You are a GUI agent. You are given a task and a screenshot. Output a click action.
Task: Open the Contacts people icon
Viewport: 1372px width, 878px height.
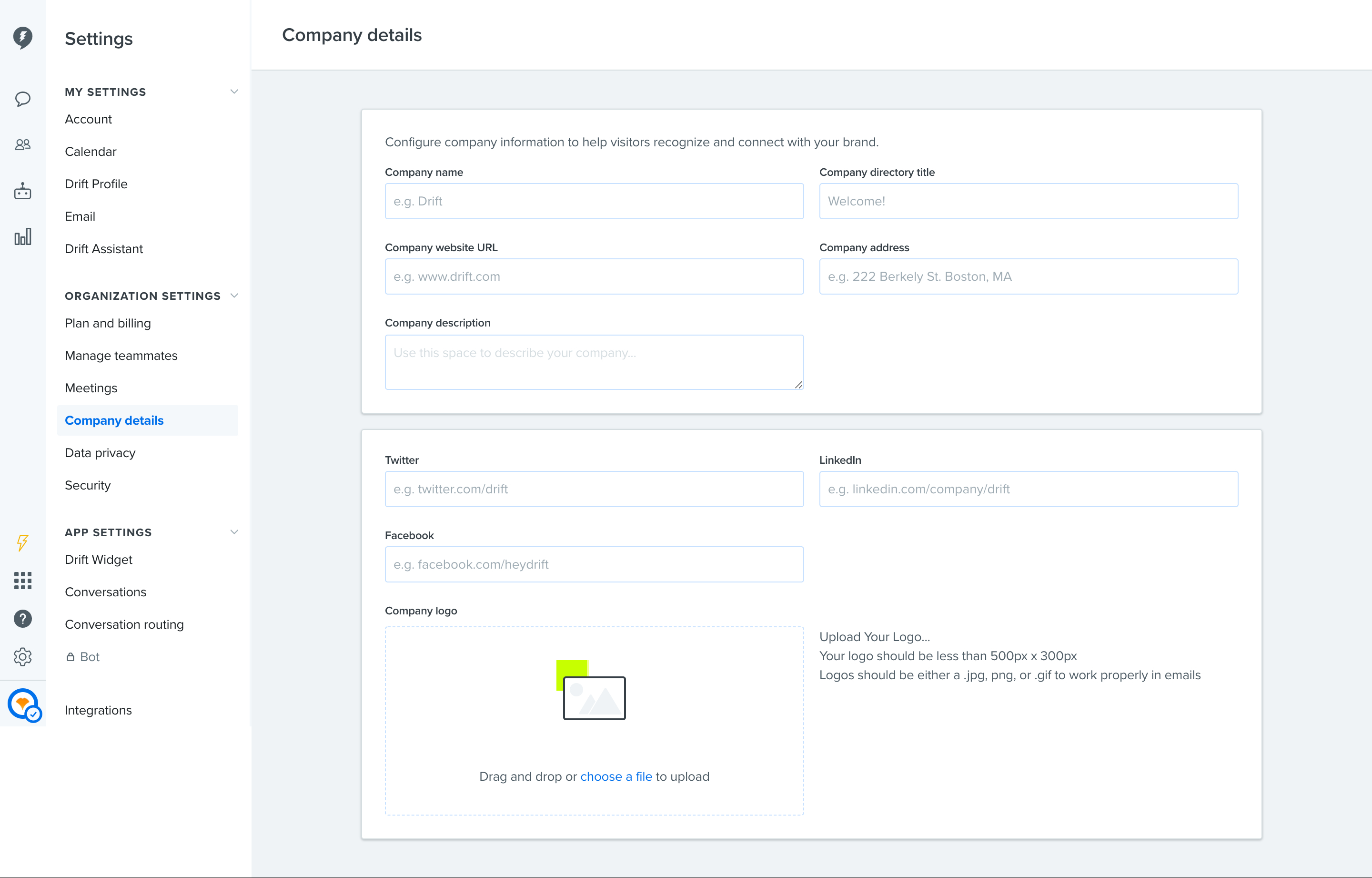click(23, 145)
